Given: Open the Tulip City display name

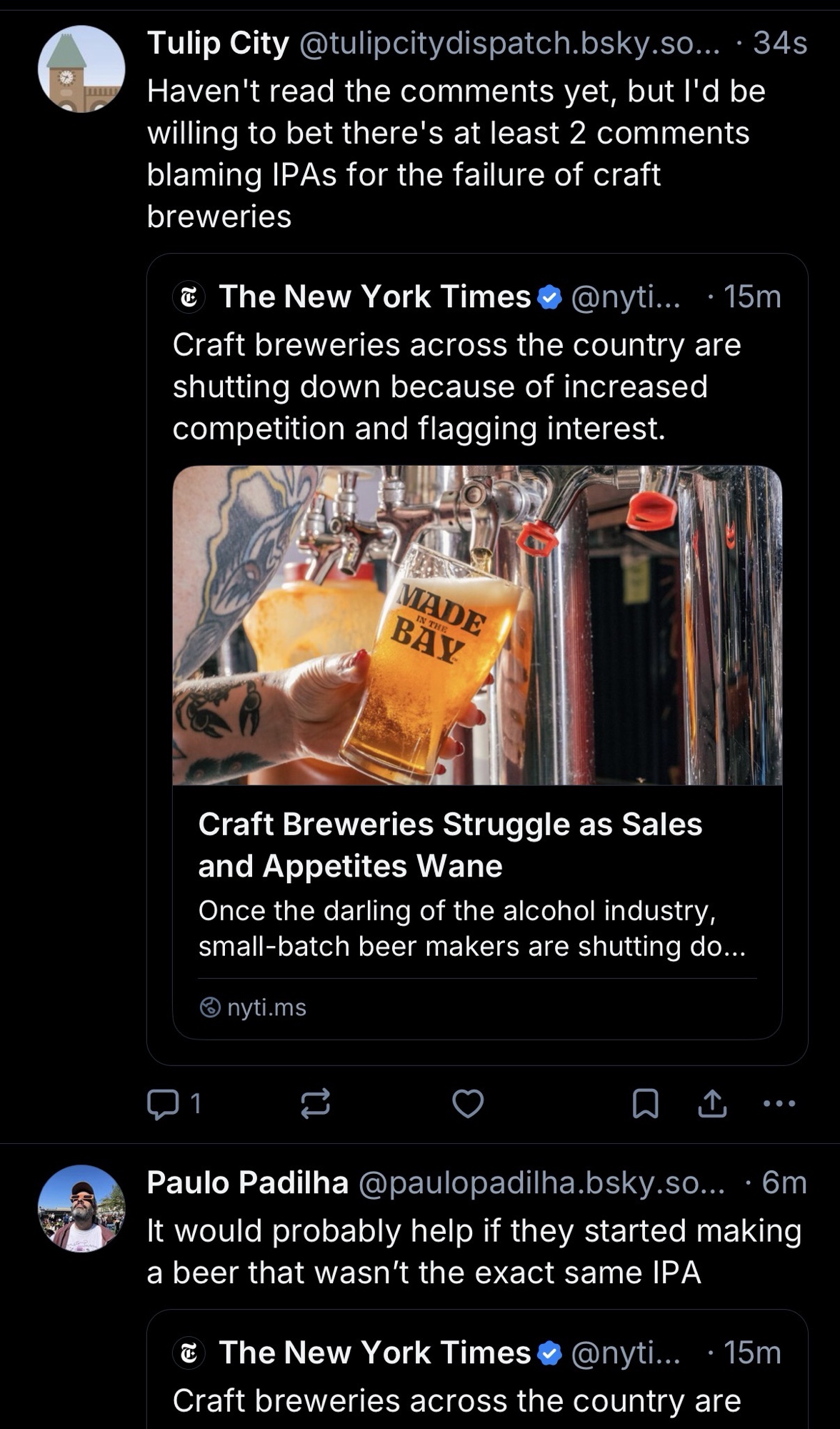Looking at the screenshot, I should tap(218, 44).
